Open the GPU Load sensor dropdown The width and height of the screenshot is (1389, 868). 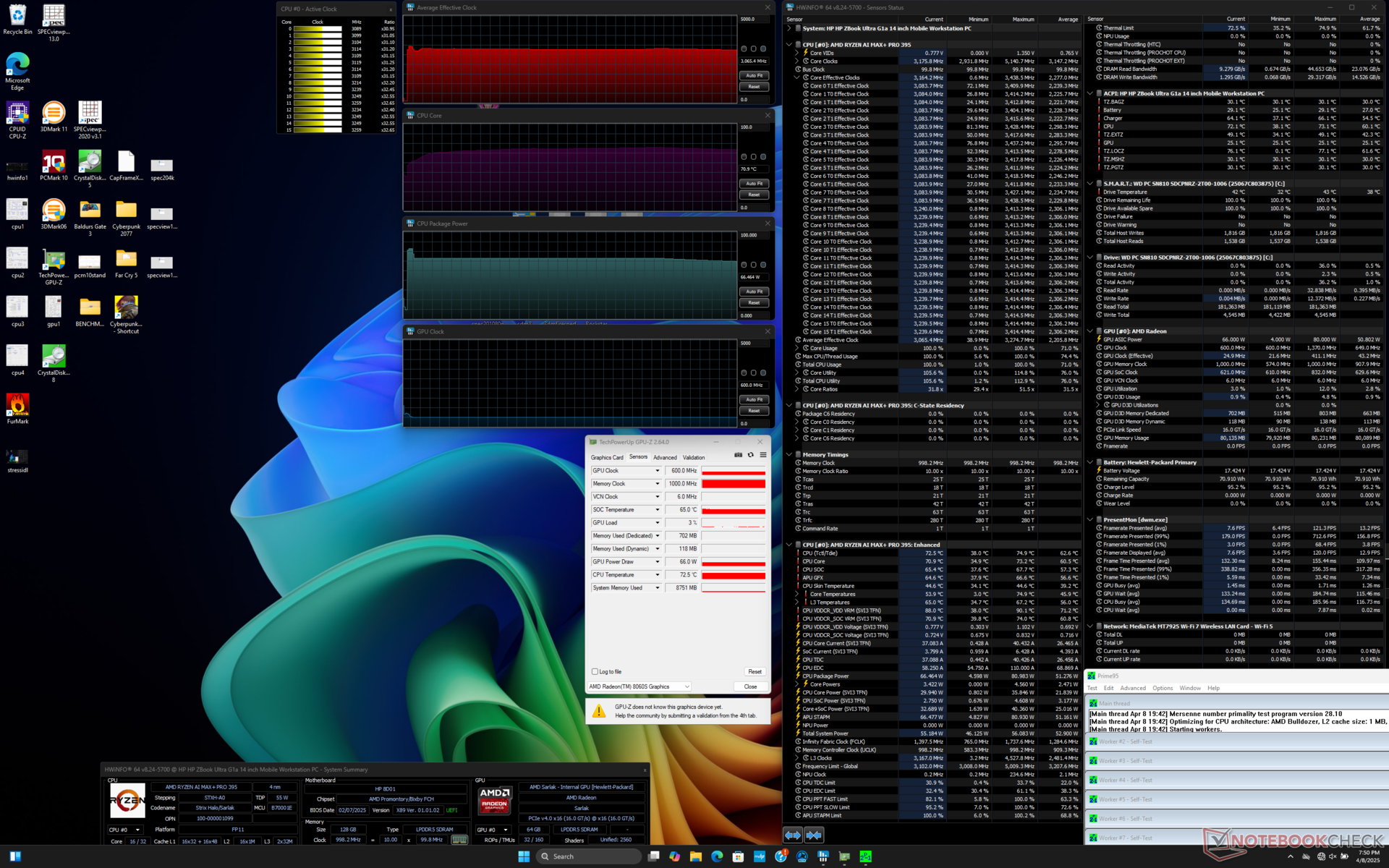coord(658,523)
